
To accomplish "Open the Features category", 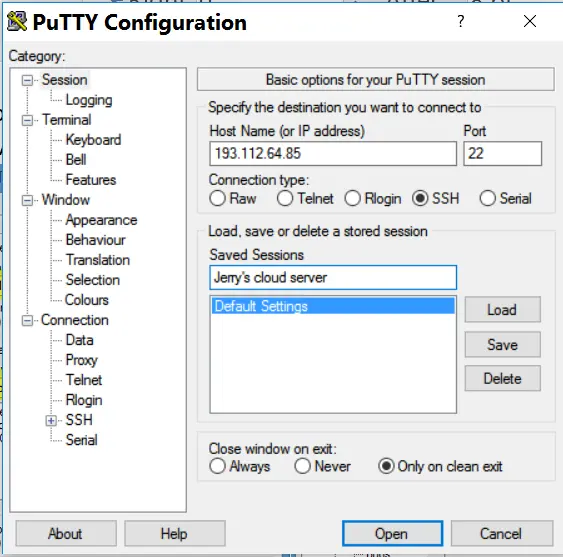I will coord(91,180).
